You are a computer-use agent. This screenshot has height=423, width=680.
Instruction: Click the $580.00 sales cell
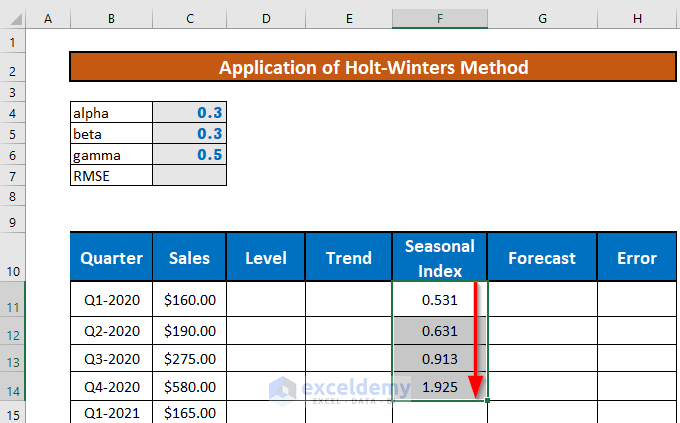(x=189, y=385)
